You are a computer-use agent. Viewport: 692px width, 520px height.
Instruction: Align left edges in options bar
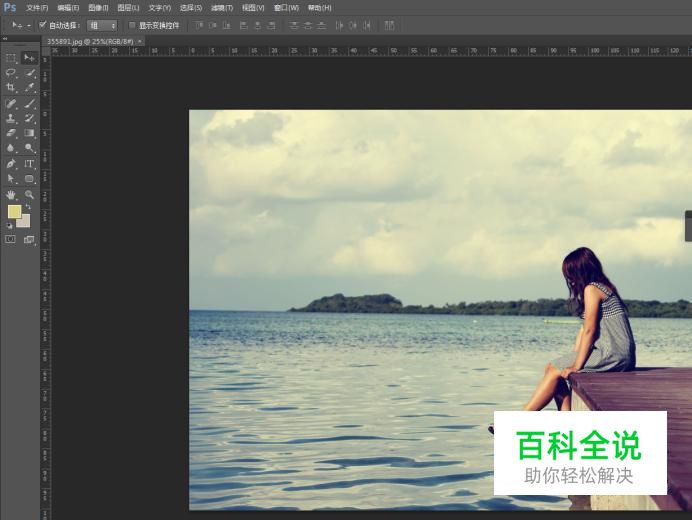pos(244,26)
